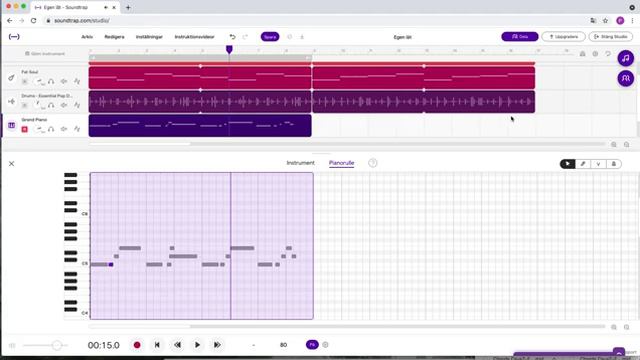Click the tempo value 80
Screen dimensions: 640x360
coord(283,345)
